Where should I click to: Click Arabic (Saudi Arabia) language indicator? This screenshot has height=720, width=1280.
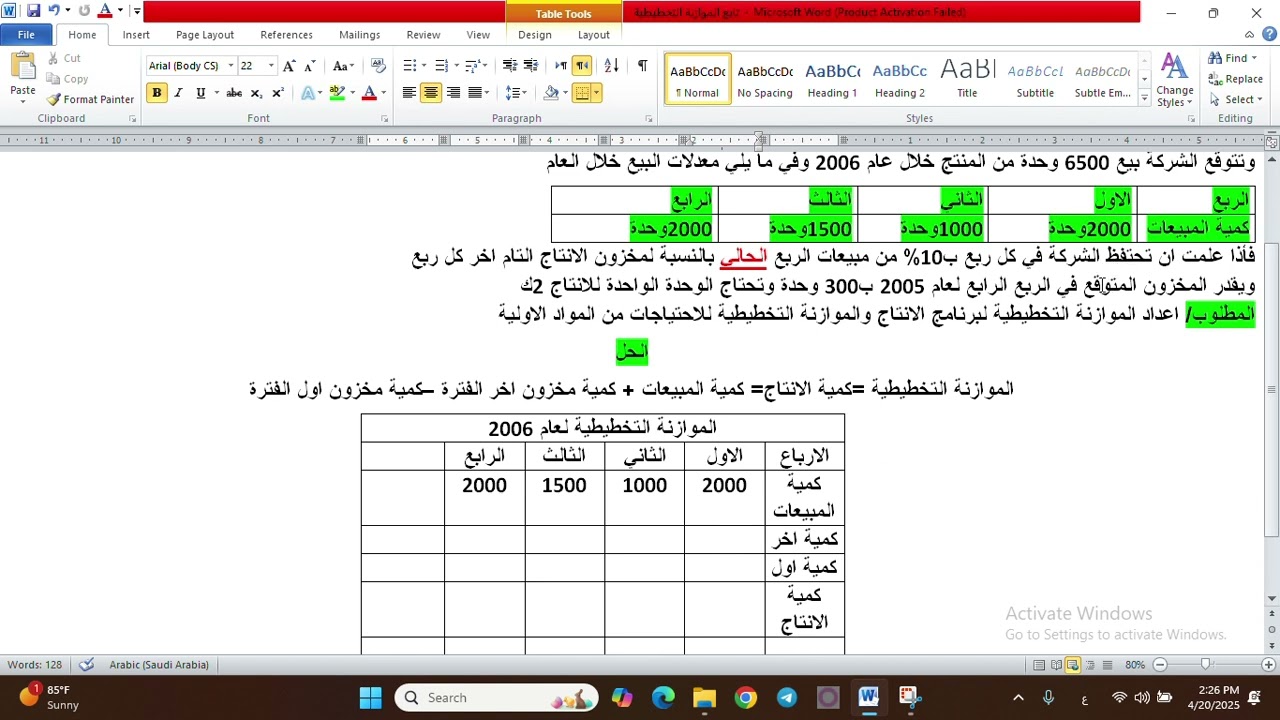tap(159, 665)
